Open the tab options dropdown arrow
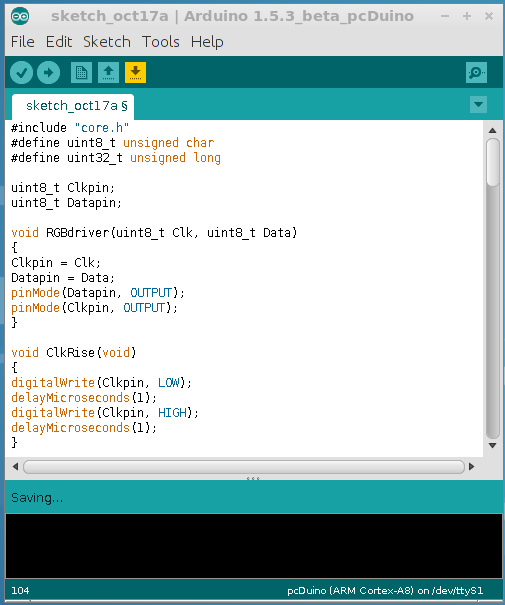 [478, 105]
